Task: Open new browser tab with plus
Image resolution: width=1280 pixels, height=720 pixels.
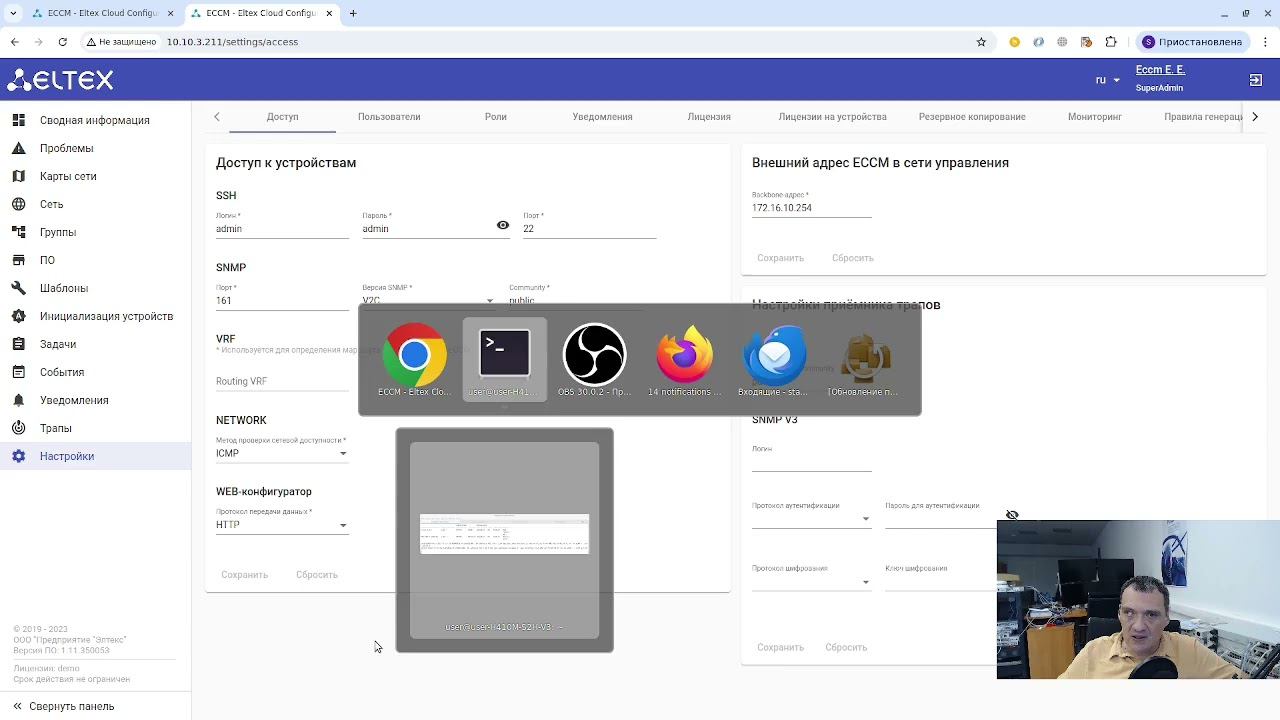Action: [353, 13]
